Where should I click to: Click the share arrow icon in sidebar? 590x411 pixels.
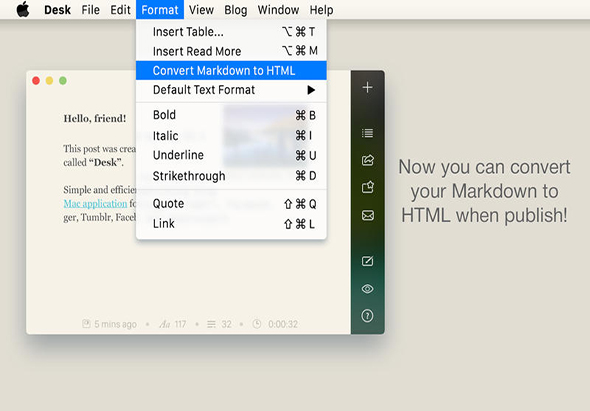click(x=367, y=160)
